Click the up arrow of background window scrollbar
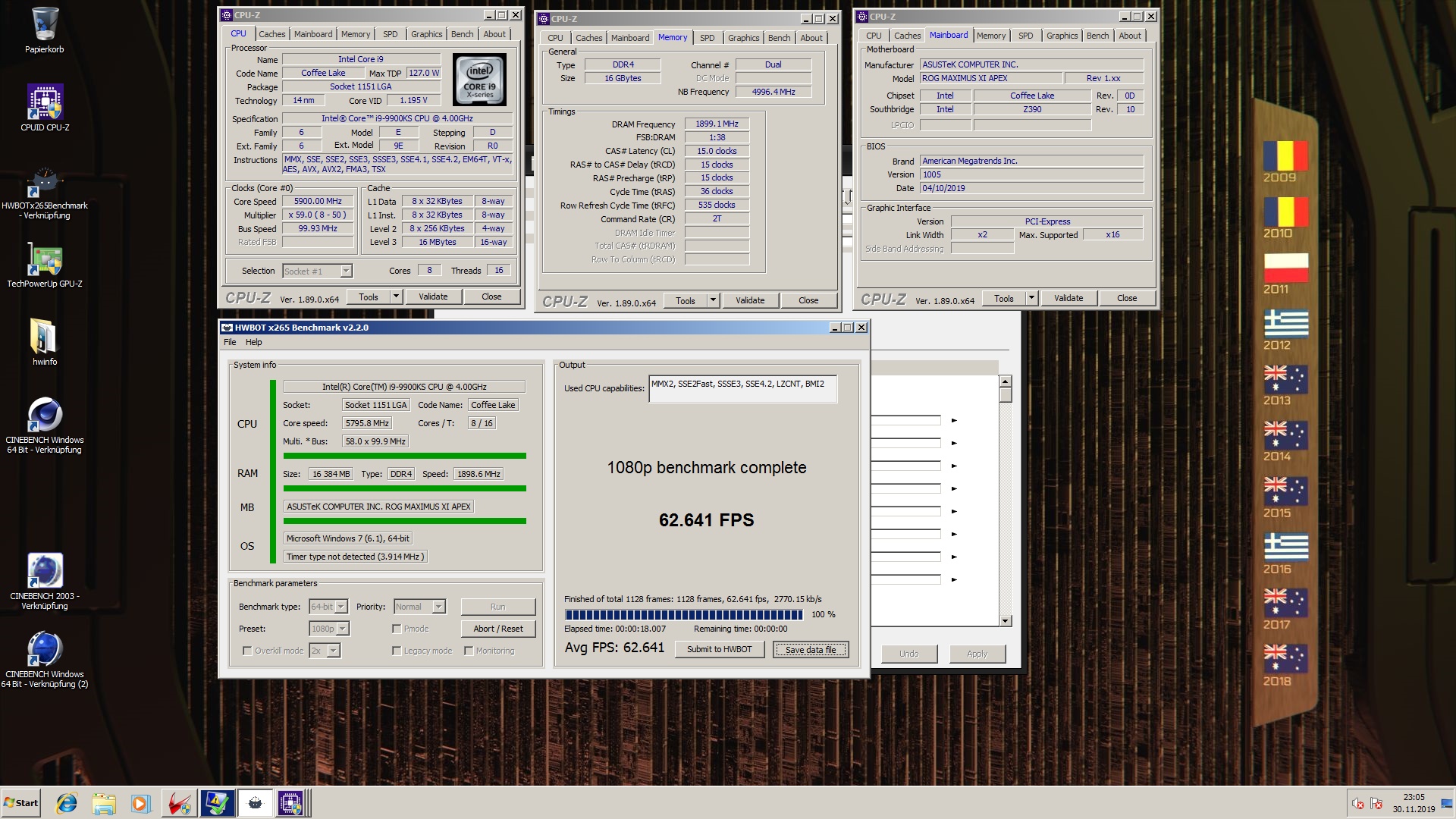 (x=1006, y=381)
